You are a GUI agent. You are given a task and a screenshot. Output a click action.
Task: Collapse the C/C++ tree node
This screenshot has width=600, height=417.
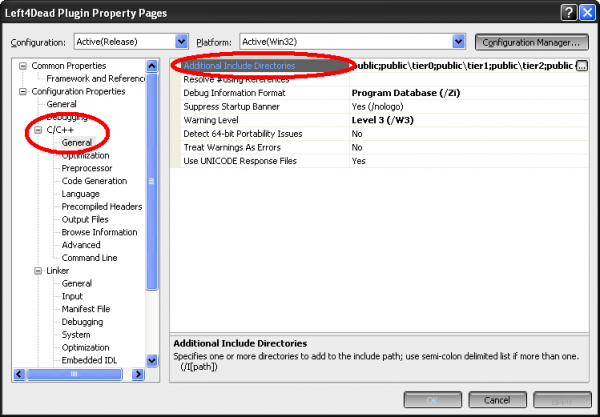[38, 130]
